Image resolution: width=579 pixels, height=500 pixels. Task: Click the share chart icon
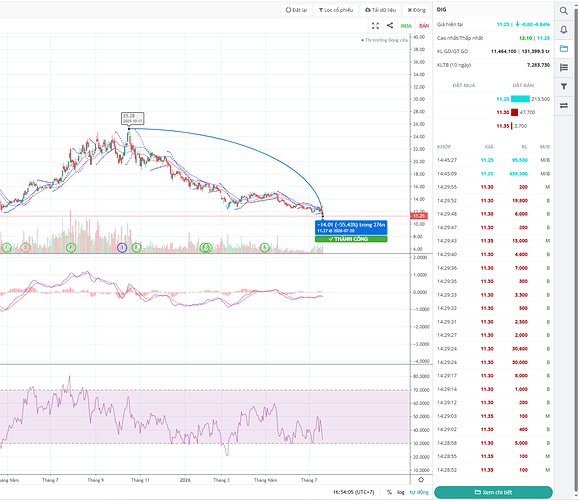[x=390, y=25]
